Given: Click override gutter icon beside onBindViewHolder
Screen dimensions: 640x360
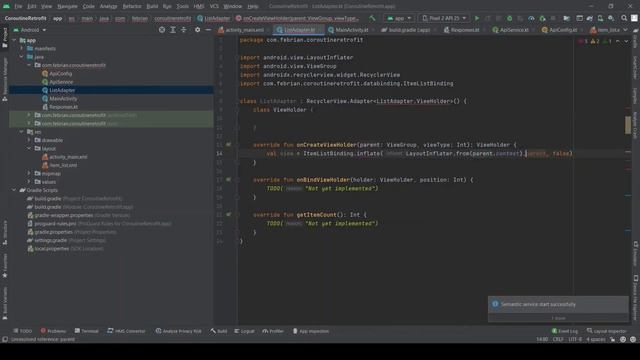Looking at the screenshot, I should click(228, 180).
